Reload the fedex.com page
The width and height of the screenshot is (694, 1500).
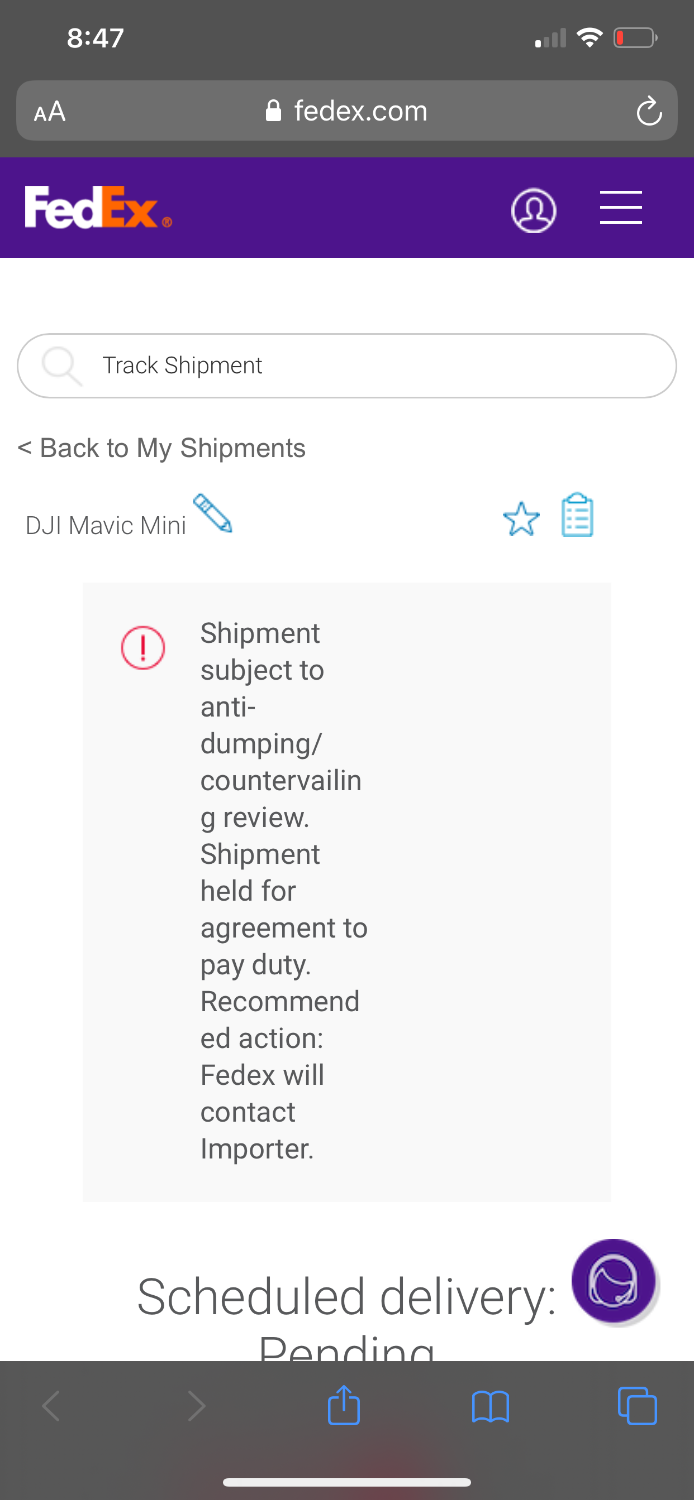click(x=649, y=111)
